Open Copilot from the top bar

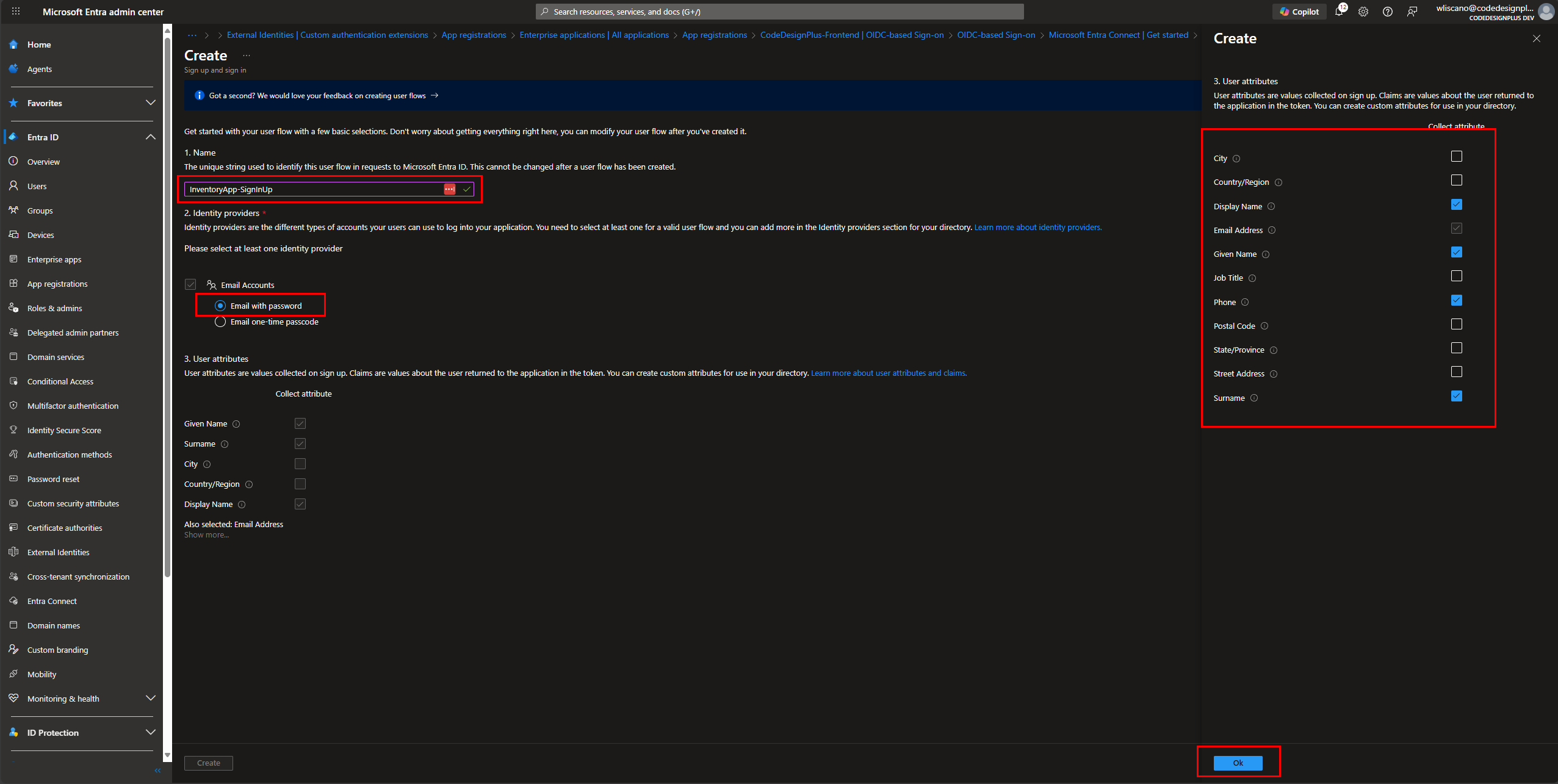click(1299, 12)
